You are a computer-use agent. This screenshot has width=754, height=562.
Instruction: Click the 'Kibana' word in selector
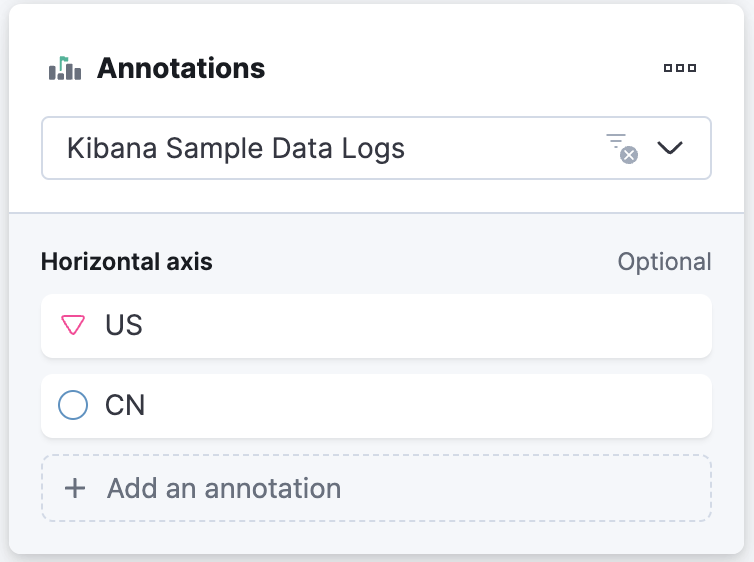(112, 148)
